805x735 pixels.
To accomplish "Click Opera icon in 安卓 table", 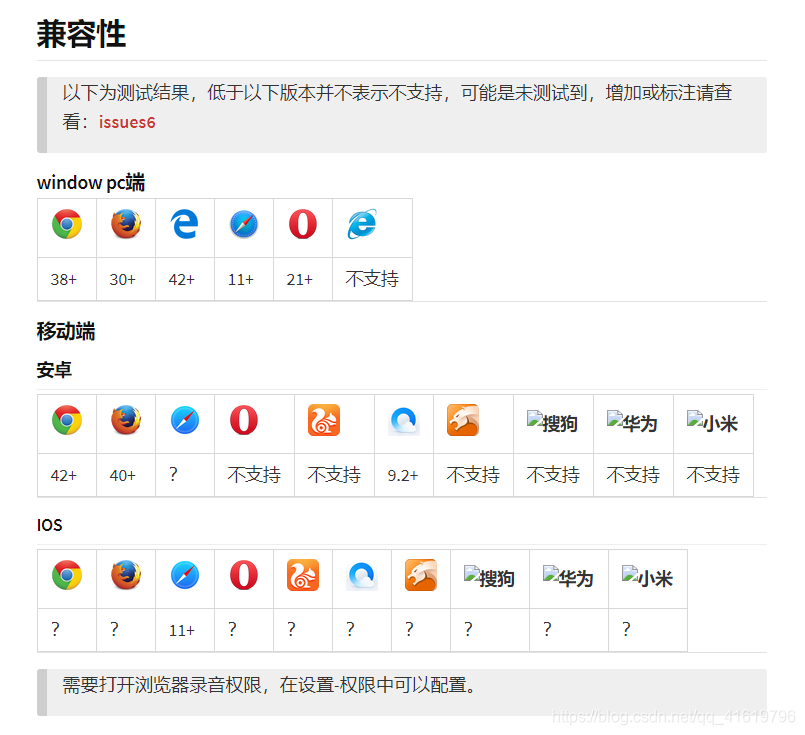I will [x=244, y=420].
